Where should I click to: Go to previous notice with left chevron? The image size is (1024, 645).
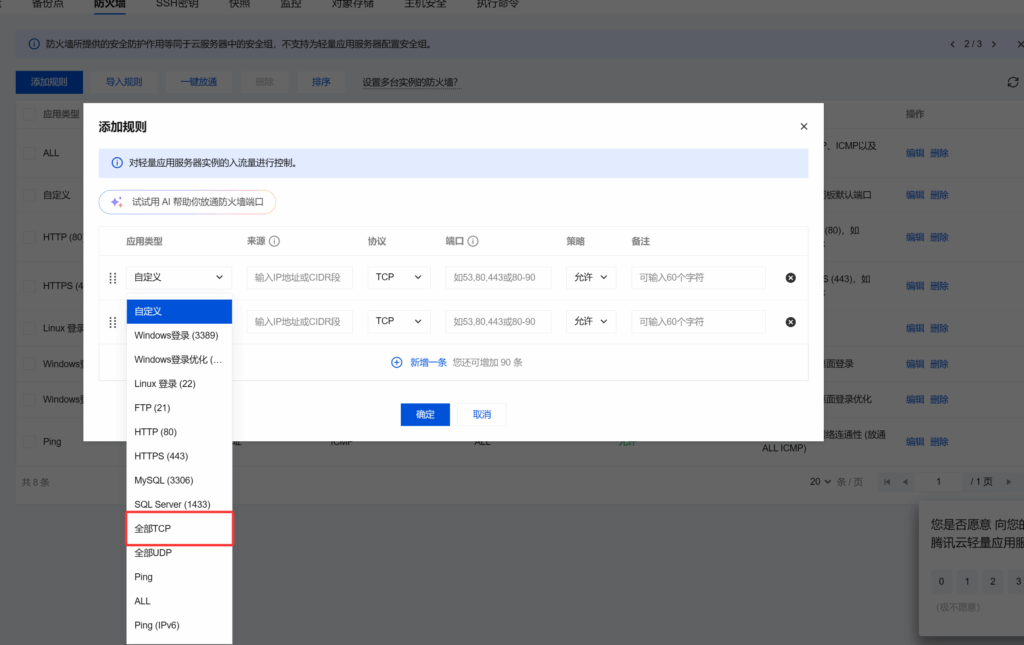click(952, 44)
